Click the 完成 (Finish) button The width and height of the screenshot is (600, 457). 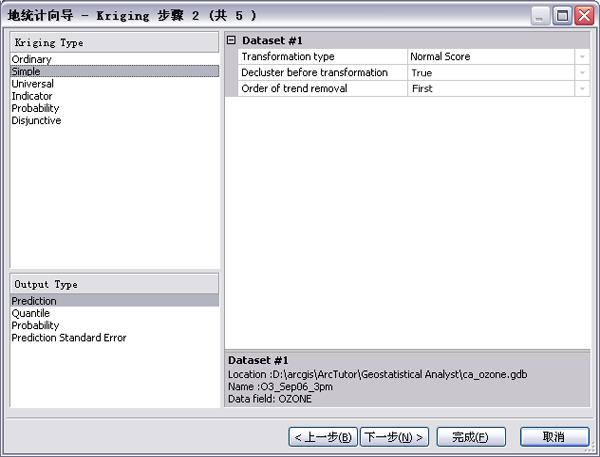tap(470, 437)
